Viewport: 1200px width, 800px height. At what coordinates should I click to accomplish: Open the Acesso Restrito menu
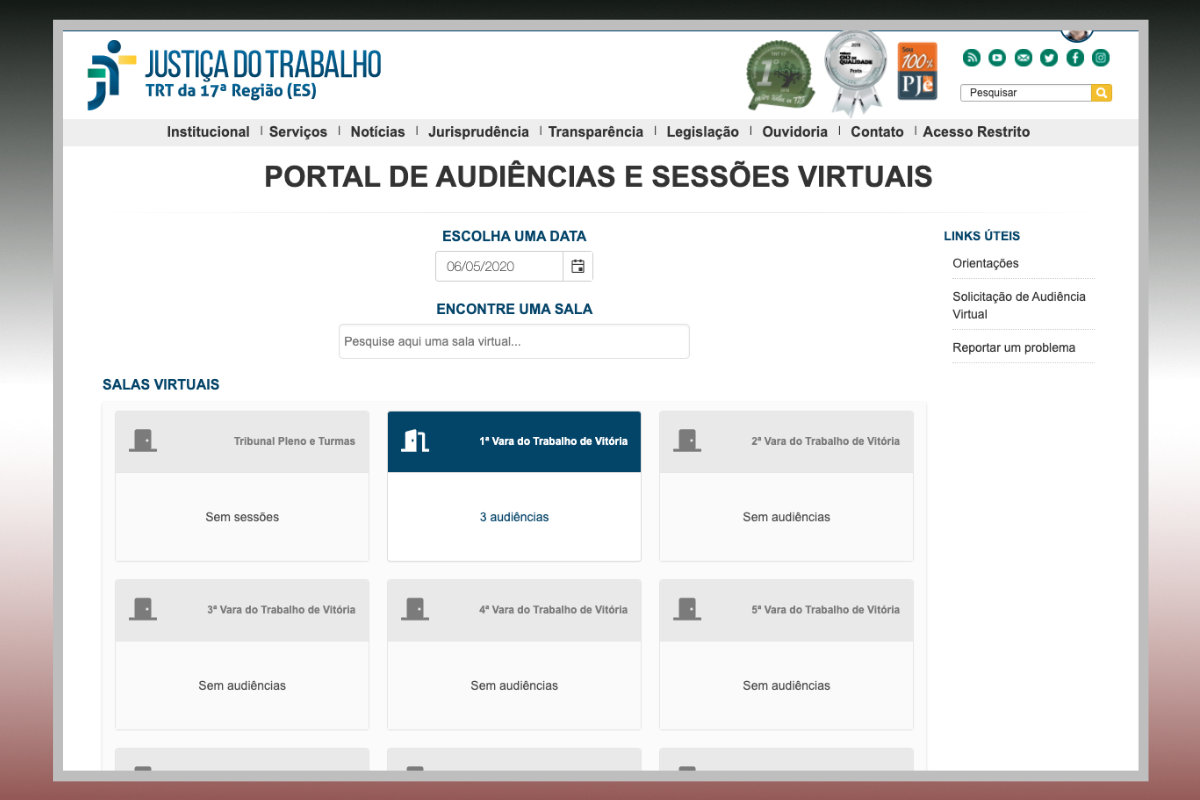click(x=976, y=132)
